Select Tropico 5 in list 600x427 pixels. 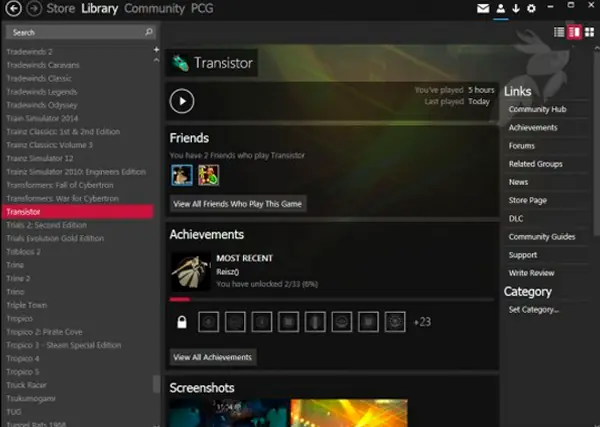pyautogui.click(x=23, y=372)
